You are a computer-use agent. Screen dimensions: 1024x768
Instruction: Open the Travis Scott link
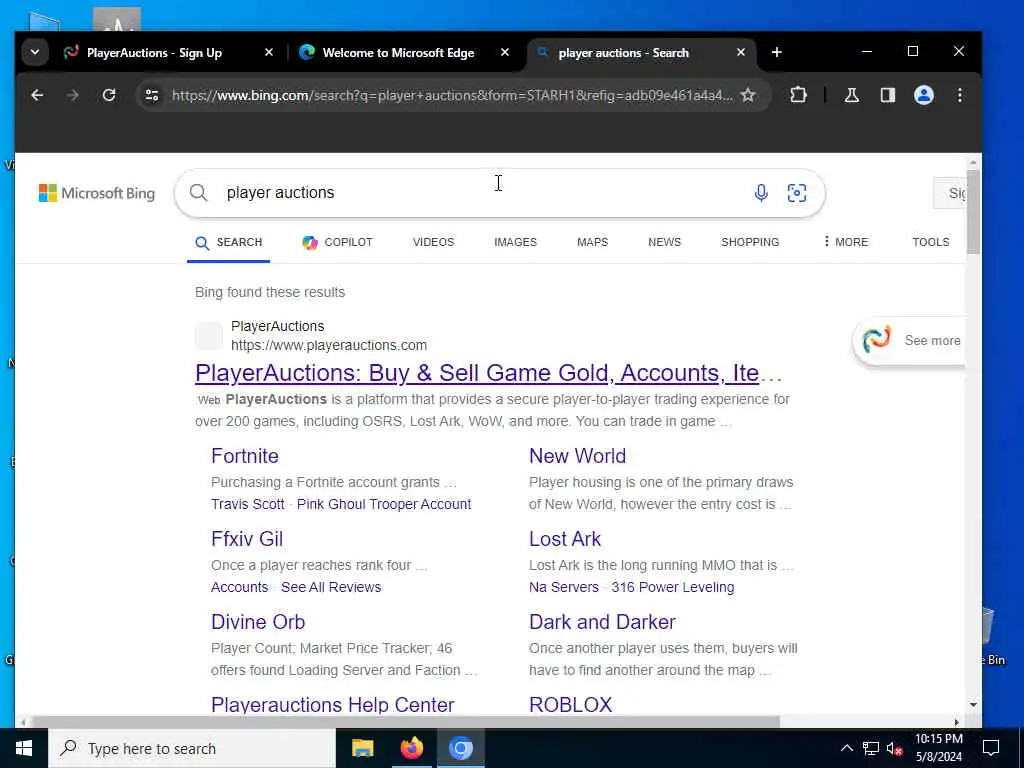click(x=248, y=504)
